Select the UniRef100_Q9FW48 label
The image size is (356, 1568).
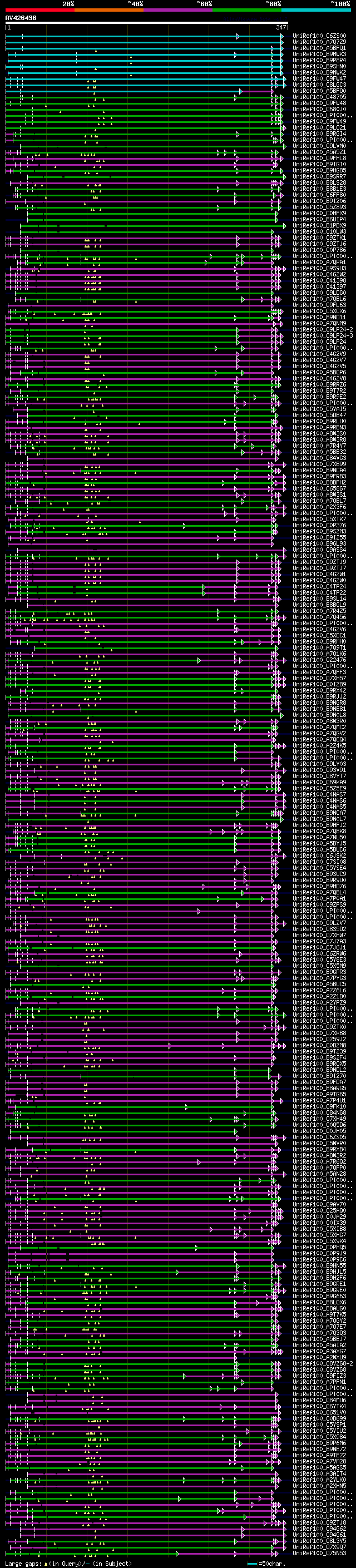pos(319,103)
